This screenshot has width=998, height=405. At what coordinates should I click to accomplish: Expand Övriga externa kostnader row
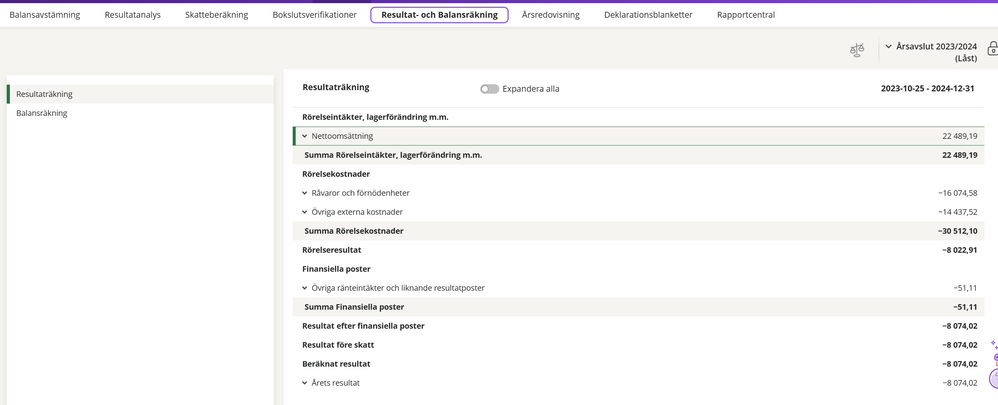(305, 212)
